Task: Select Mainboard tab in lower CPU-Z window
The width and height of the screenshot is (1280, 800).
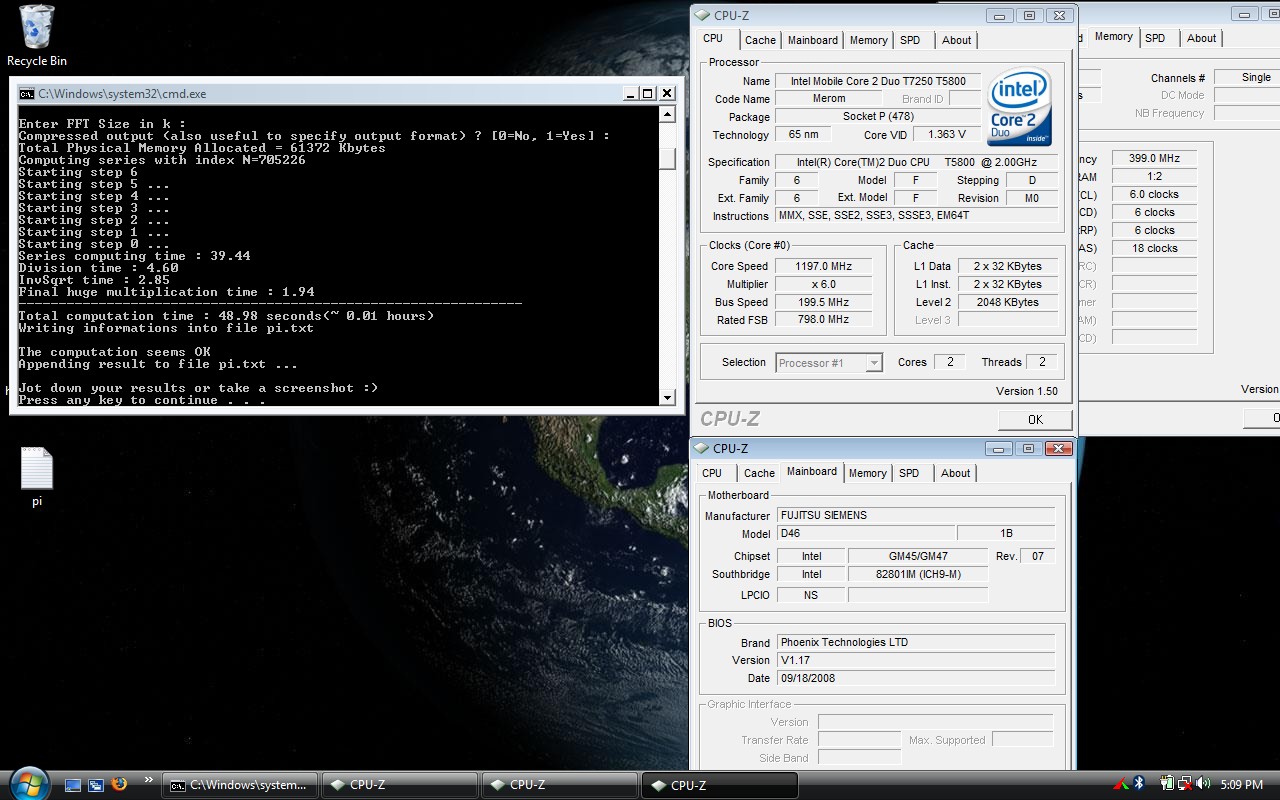Action: [x=812, y=472]
